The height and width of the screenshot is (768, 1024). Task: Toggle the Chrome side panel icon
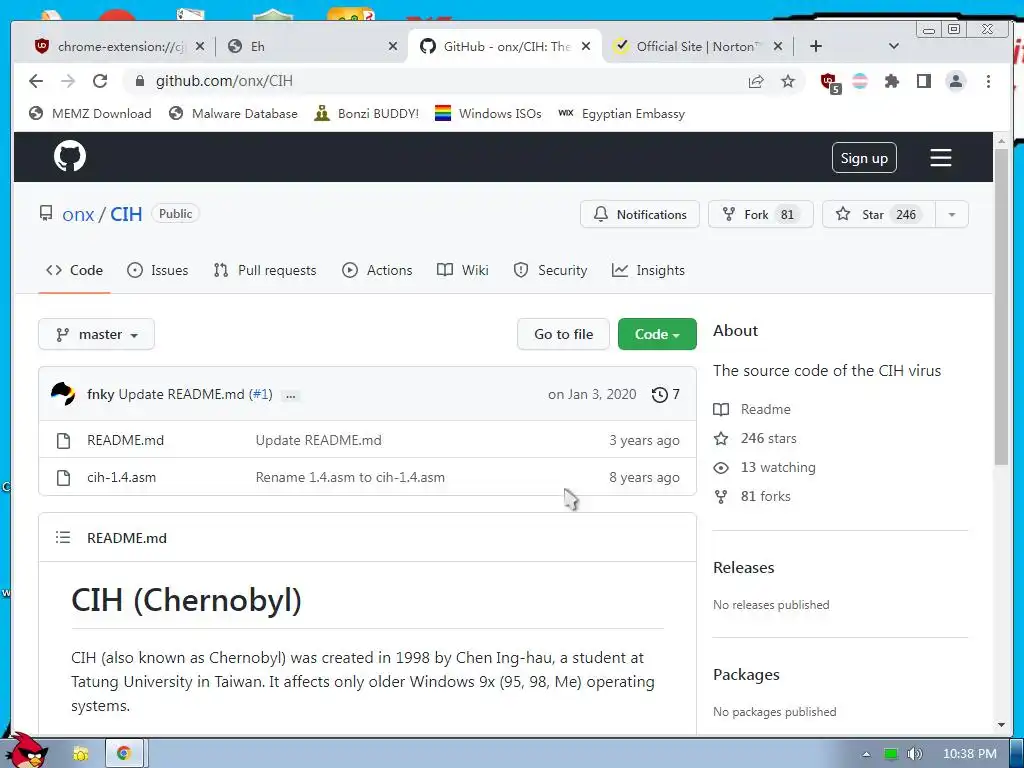(x=923, y=81)
